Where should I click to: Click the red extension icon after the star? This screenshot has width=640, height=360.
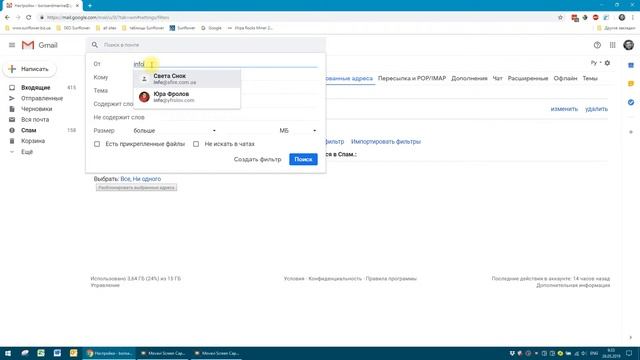tap(575, 18)
